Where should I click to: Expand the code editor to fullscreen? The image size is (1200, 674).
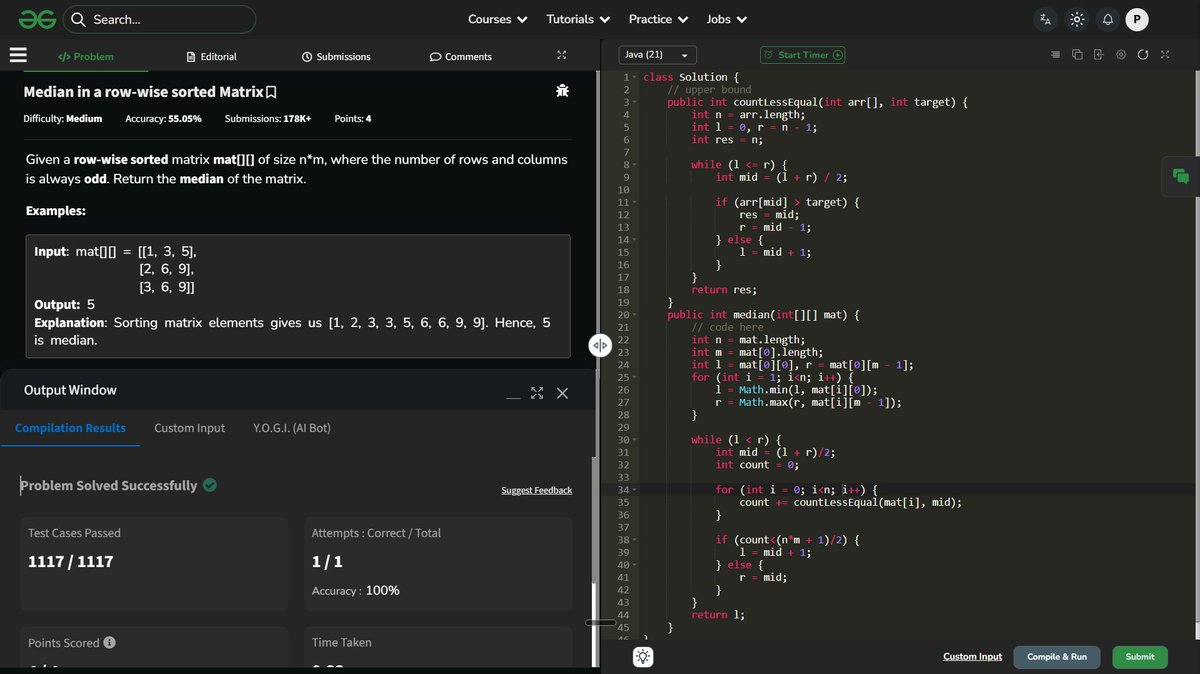click(x=1165, y=55)
